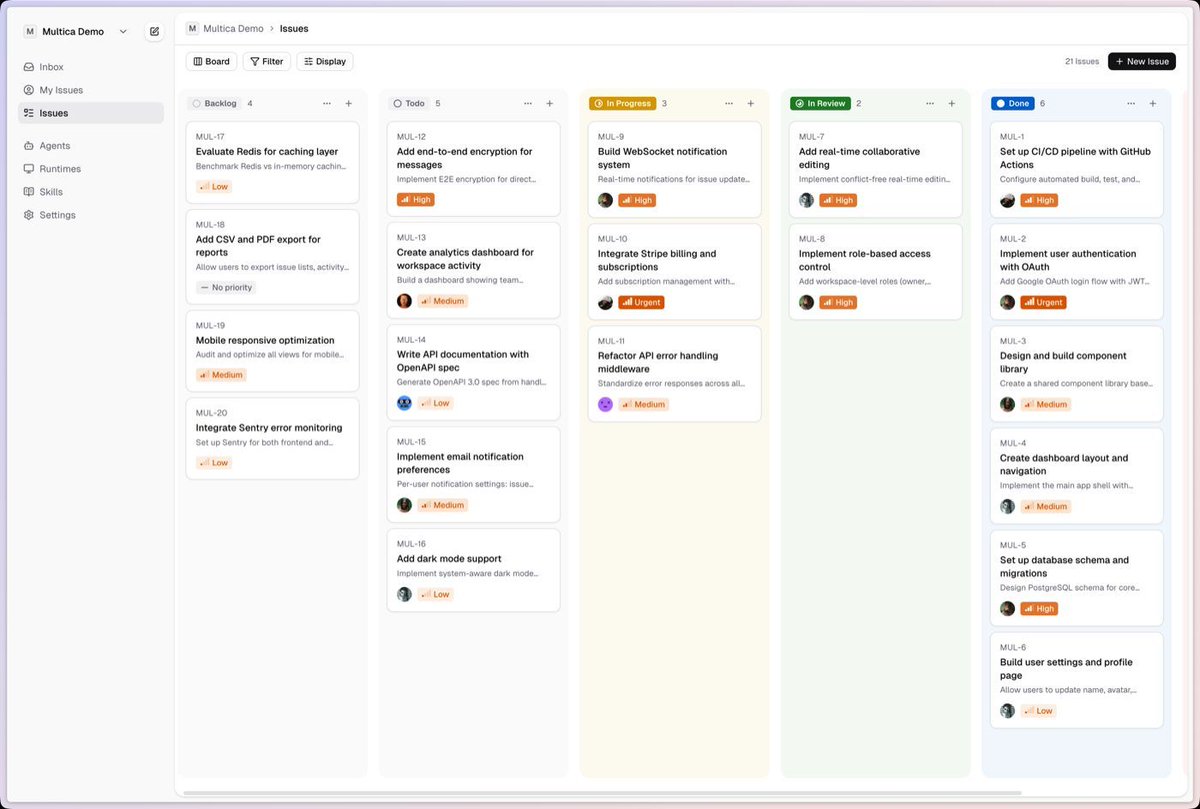
Task: Click assignee avatar on MUL-7 collaborative editing card
Action: coord(806,200)
